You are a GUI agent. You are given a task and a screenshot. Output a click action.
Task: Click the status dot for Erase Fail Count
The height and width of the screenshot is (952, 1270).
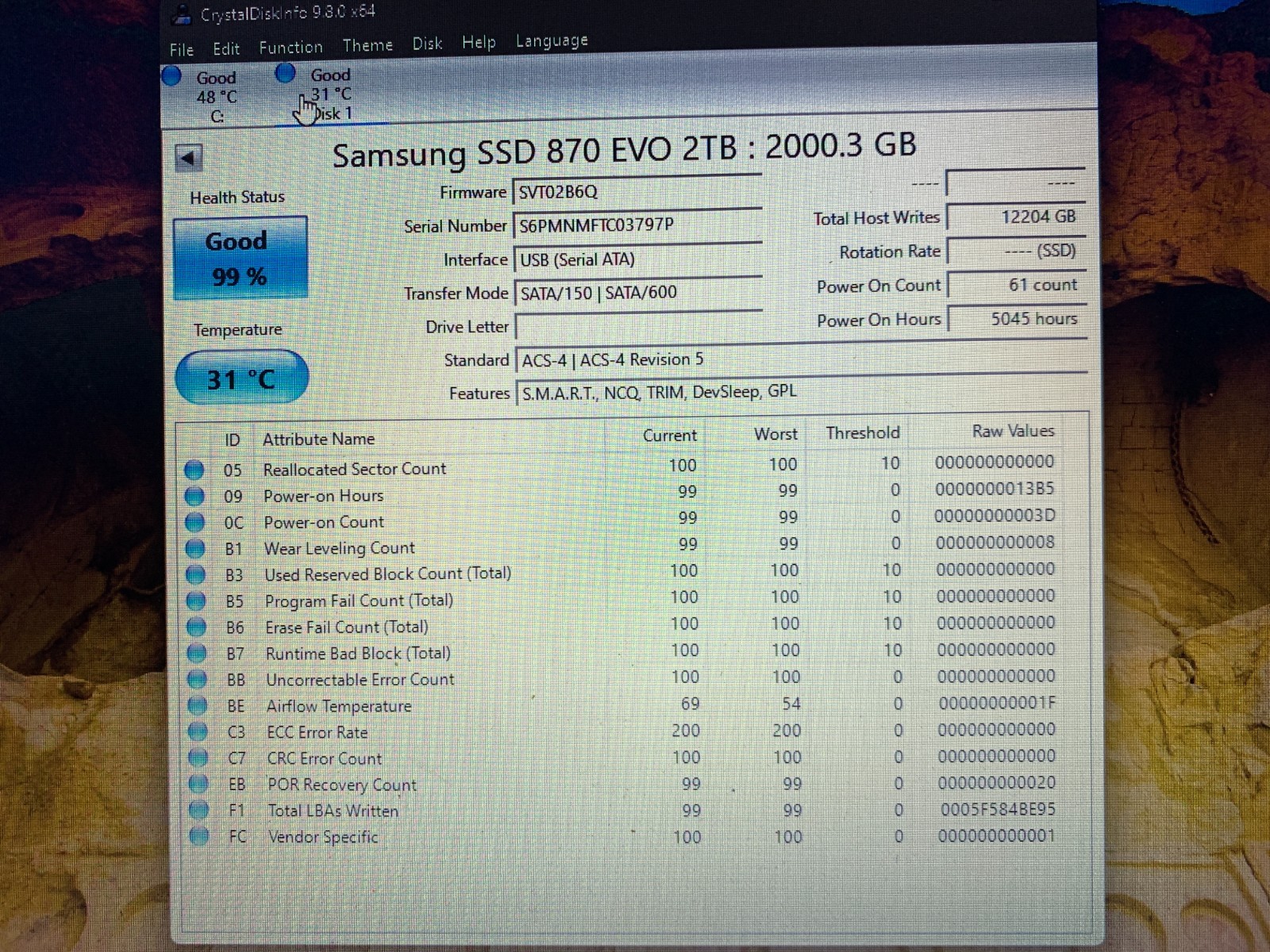[x=196, y=628]
